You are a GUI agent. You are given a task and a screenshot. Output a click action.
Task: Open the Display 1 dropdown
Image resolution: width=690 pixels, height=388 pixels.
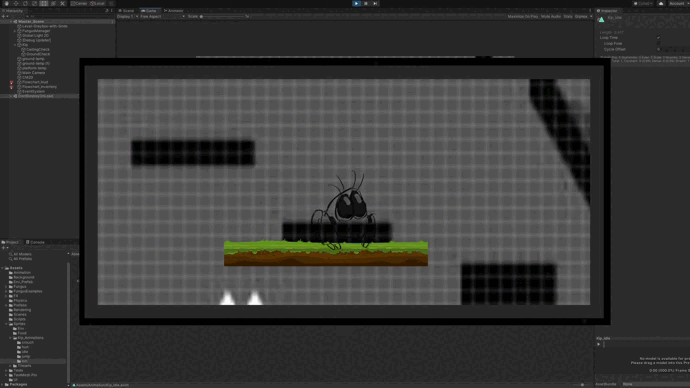click(x=127, y=17)
